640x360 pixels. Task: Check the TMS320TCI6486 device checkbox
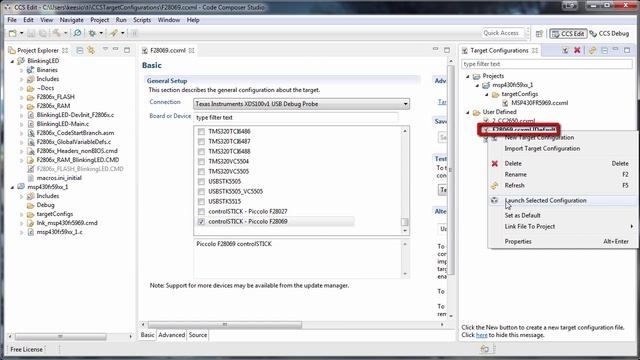click(x=201, y=131)
